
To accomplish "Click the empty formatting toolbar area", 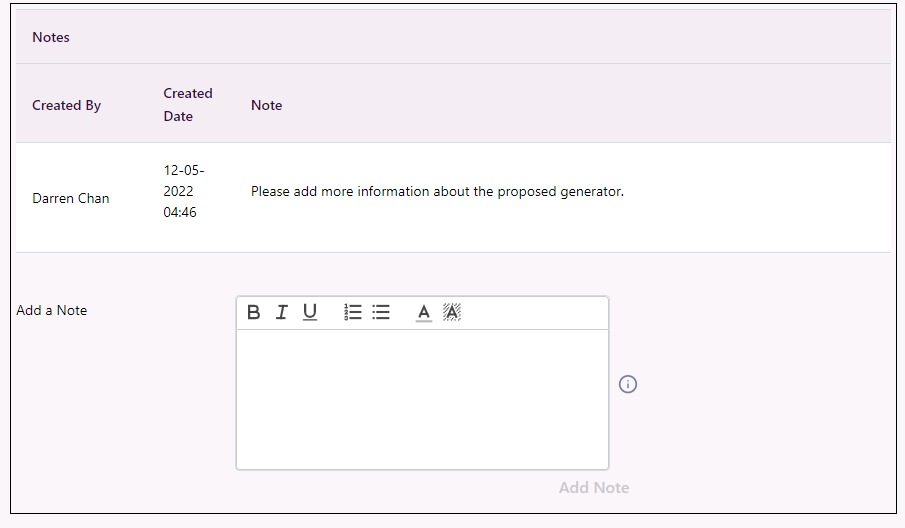I will [x=534, y=313].
